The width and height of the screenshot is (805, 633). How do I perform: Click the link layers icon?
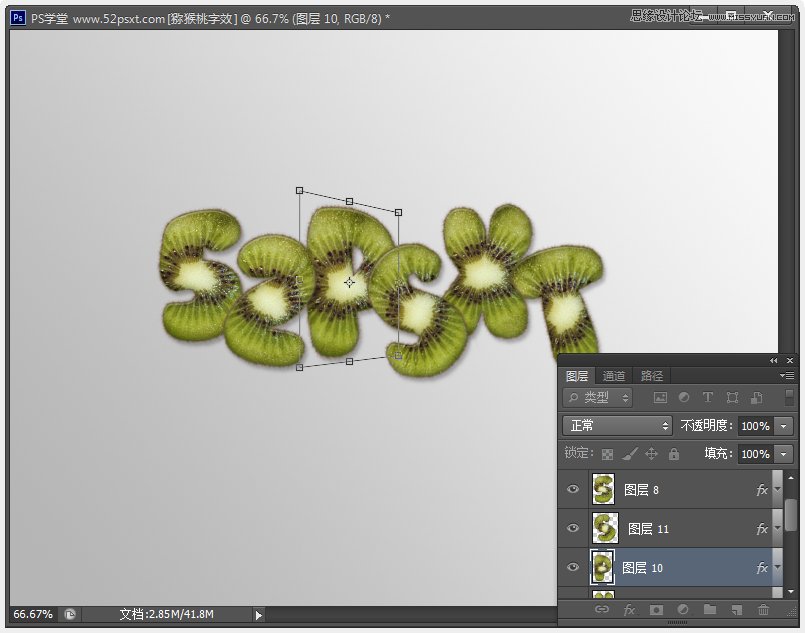pos(602,609)
